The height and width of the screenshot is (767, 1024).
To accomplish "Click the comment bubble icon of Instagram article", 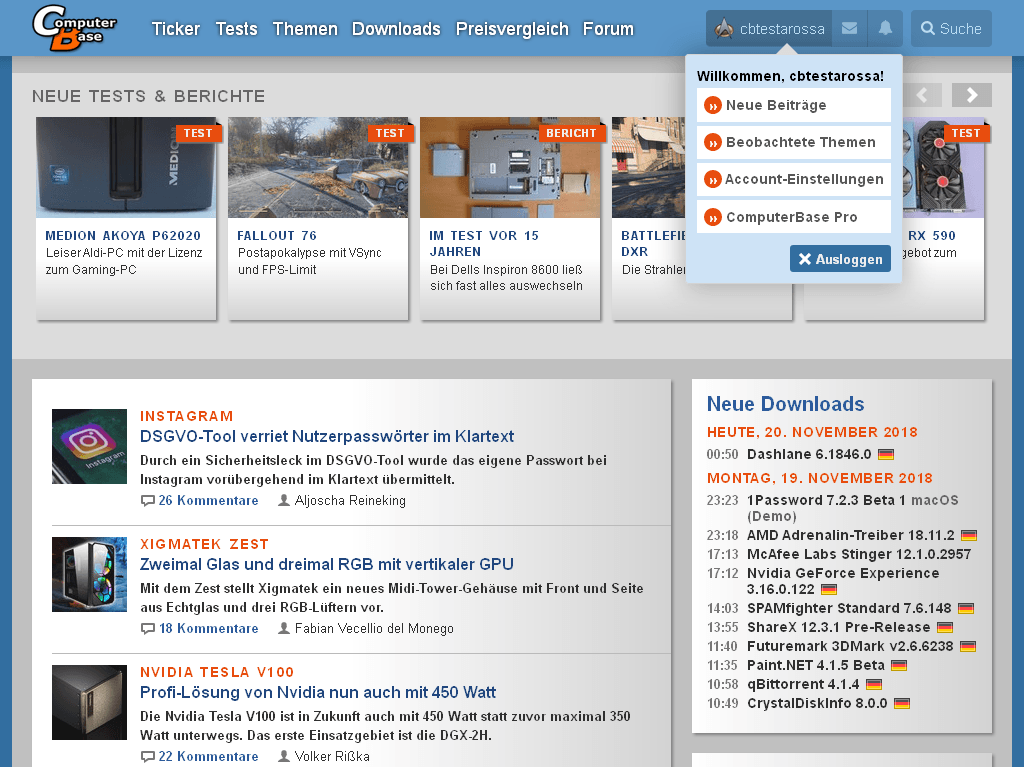I will click(148, 501).
